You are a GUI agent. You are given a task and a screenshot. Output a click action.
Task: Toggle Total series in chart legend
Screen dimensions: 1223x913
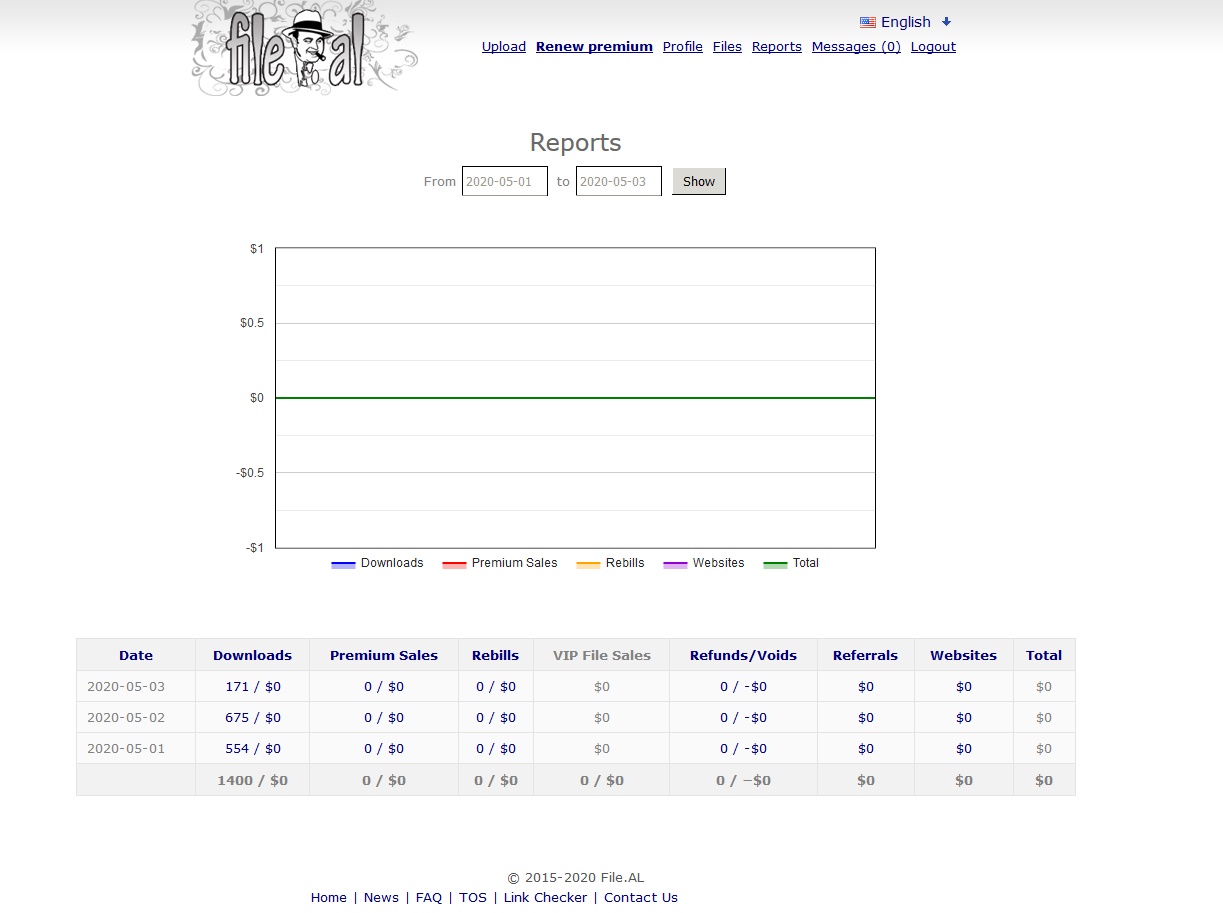(x=791, y=563)
